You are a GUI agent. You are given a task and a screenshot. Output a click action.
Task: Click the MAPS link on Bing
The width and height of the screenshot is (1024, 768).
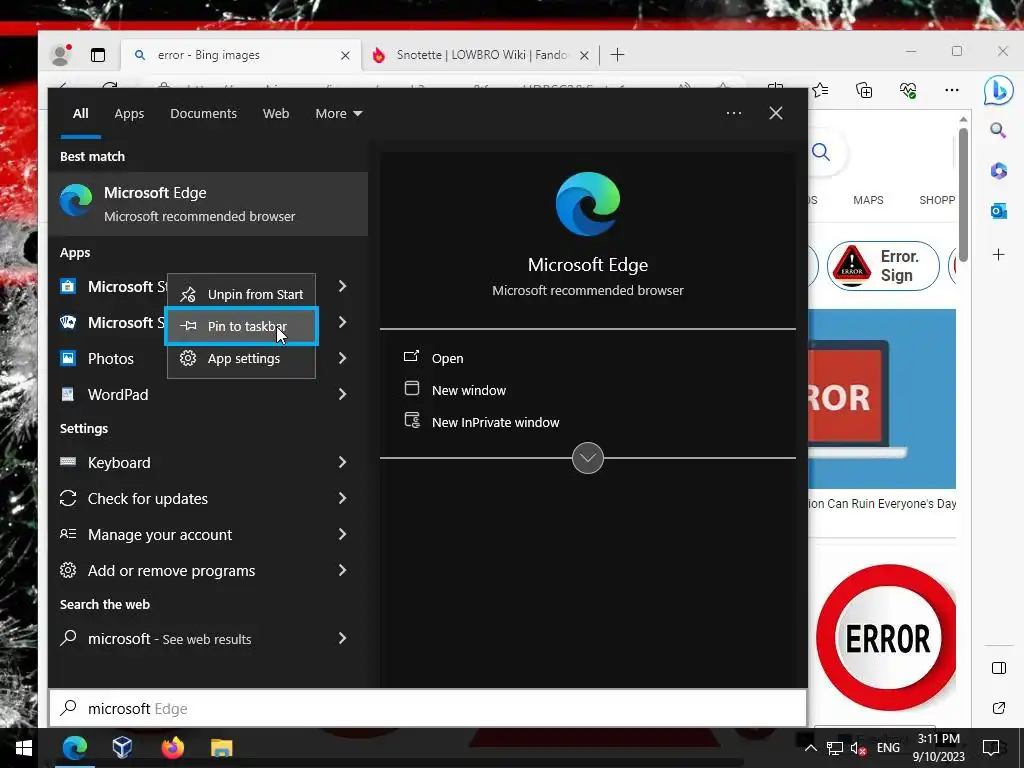868,200
